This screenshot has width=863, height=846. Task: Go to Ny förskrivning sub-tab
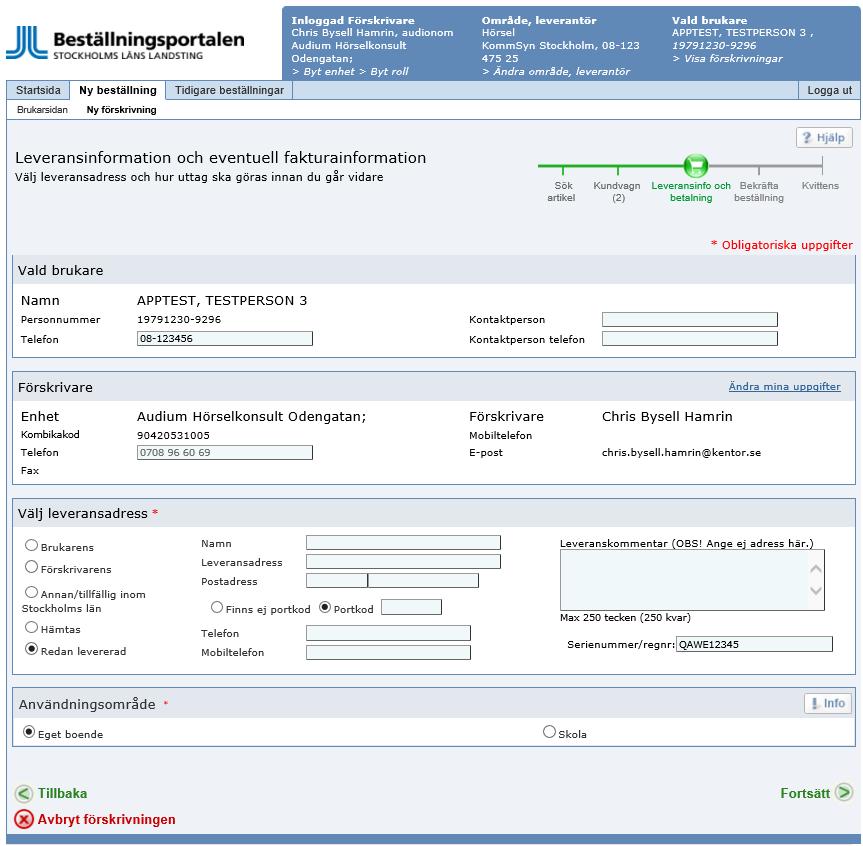[122, 110]
